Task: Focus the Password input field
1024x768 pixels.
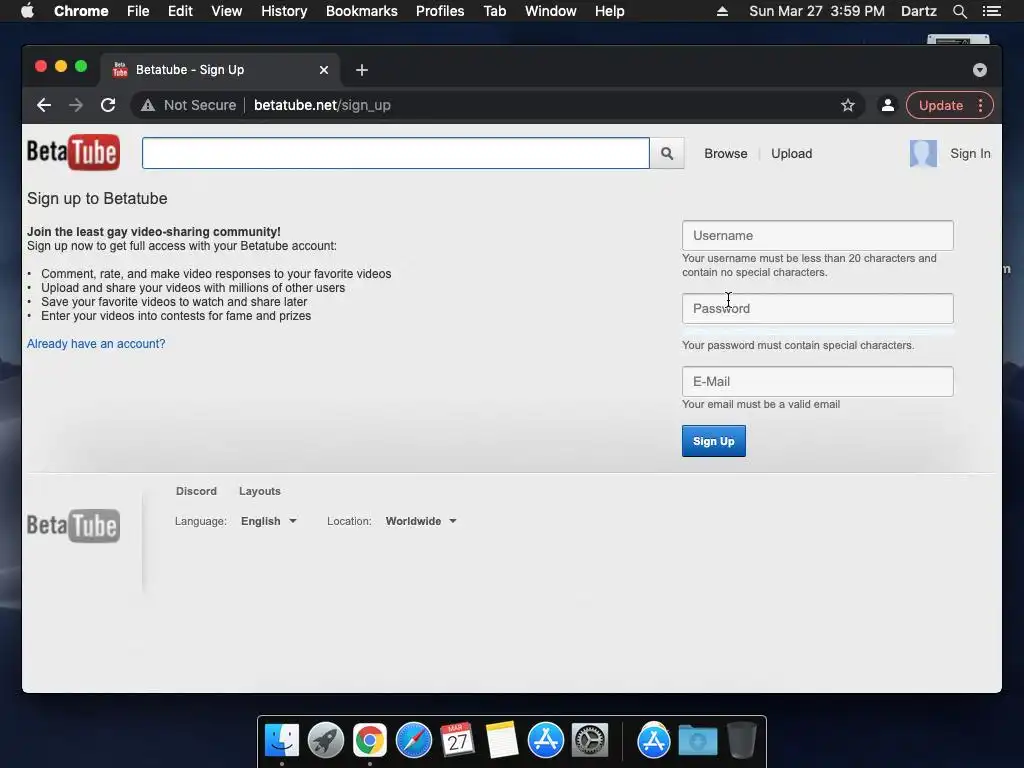Action: click(x=818, y=308)
